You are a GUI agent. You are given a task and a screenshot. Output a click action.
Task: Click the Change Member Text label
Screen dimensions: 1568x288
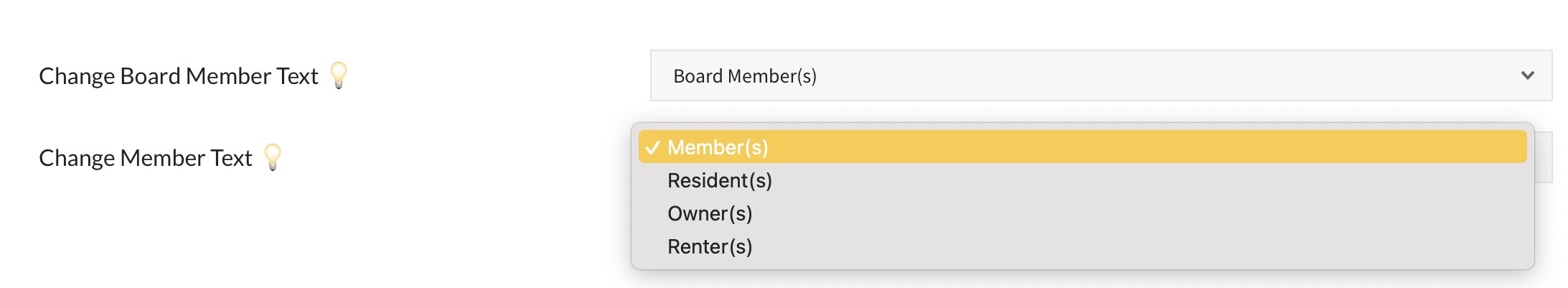pyautogui.click(x=146, y=158)
